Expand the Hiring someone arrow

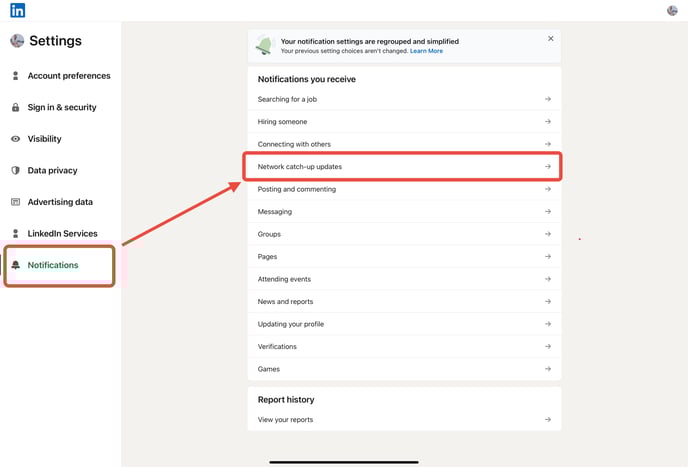(x=548, y=122)
